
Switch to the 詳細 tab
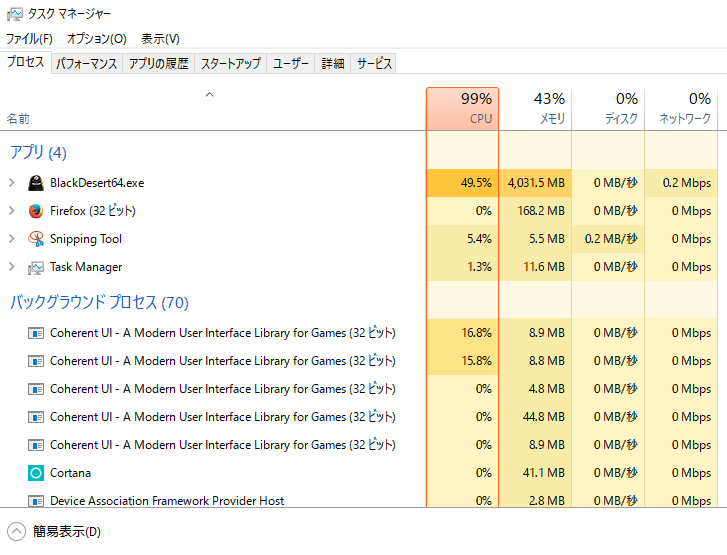coord(333,64)
